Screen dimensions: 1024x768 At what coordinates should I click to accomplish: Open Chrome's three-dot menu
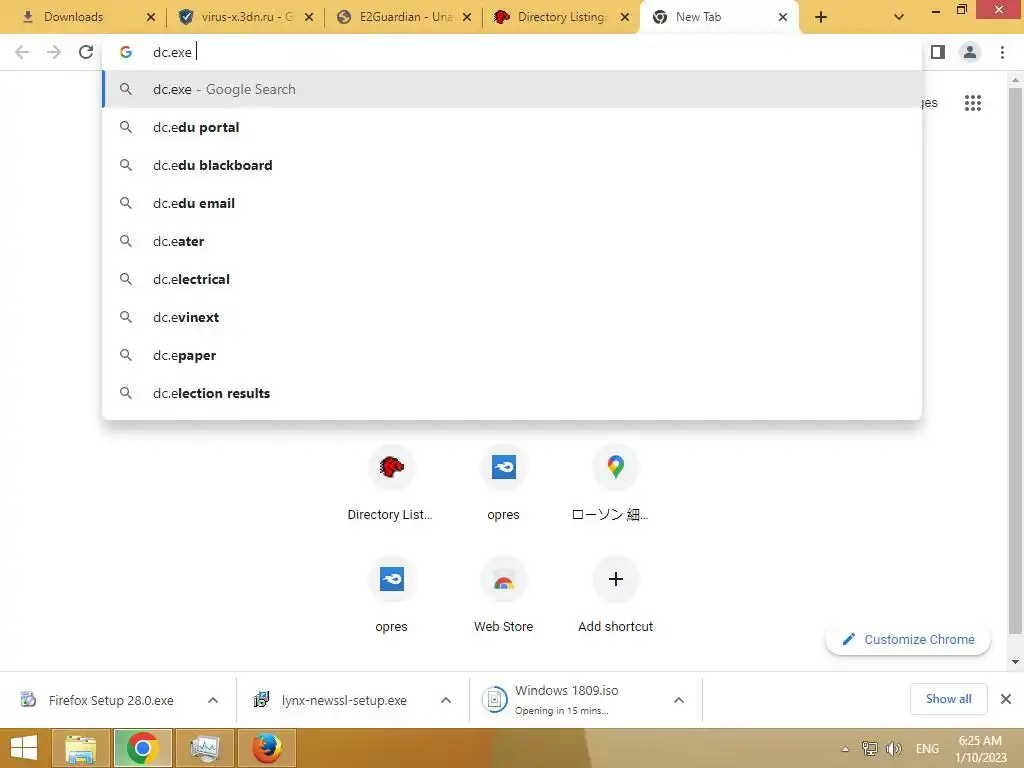pyautogui.click(x=1002, y=52)
